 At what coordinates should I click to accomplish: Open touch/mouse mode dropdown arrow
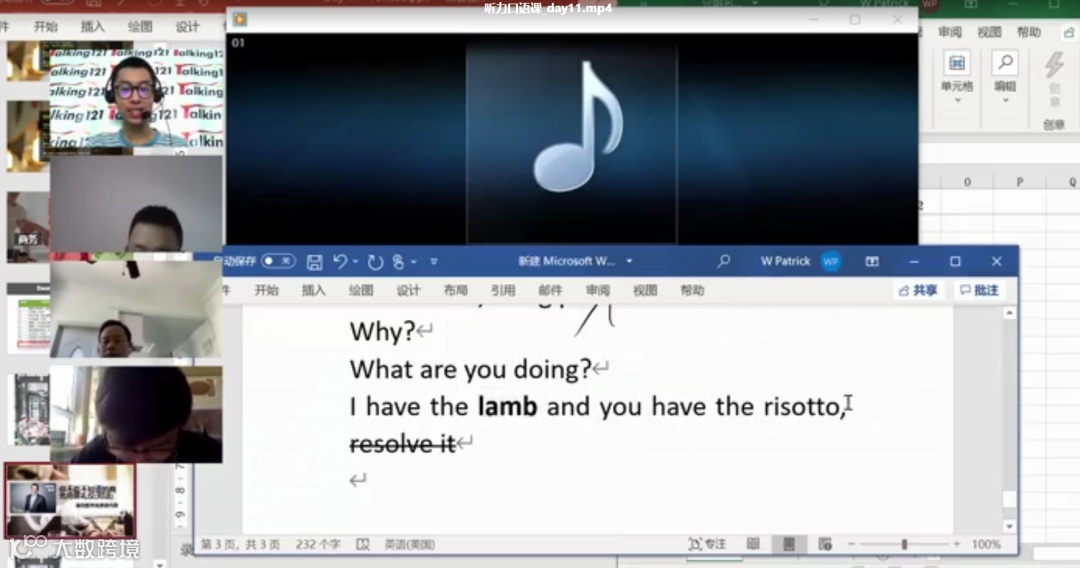click(413, 262)
